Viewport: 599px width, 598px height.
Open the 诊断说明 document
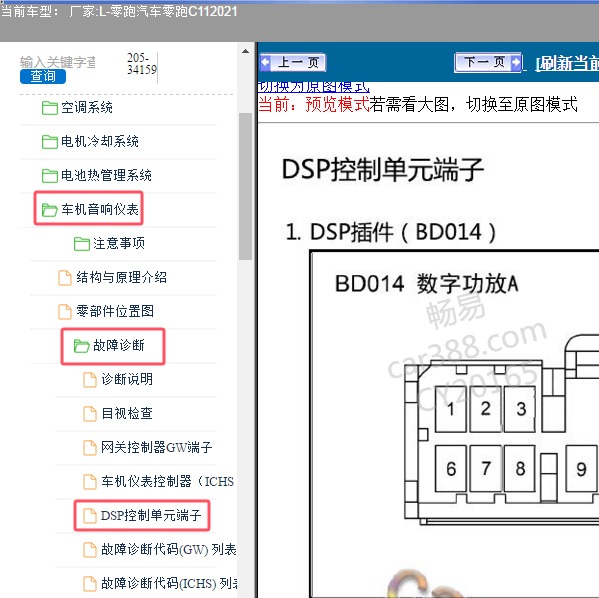(127, 379)
